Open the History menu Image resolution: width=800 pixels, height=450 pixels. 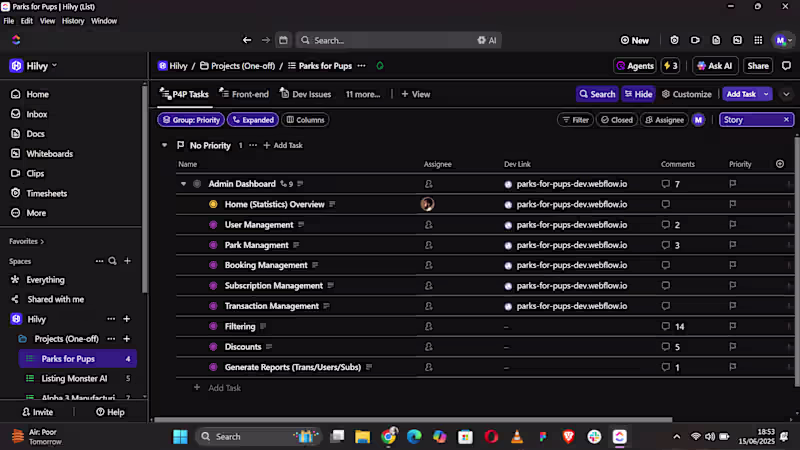[73, 21]
